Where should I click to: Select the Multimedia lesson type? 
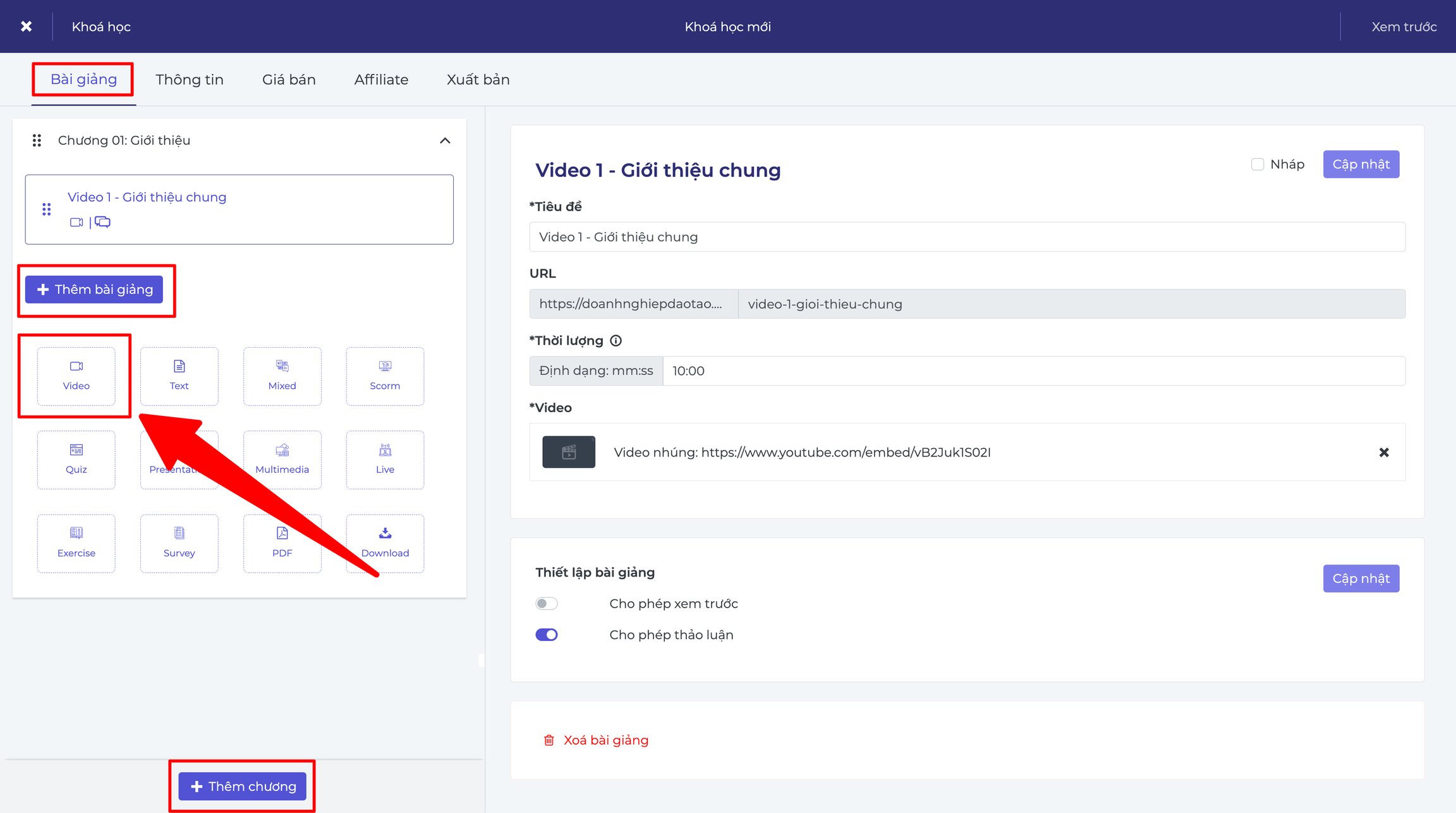282,460
